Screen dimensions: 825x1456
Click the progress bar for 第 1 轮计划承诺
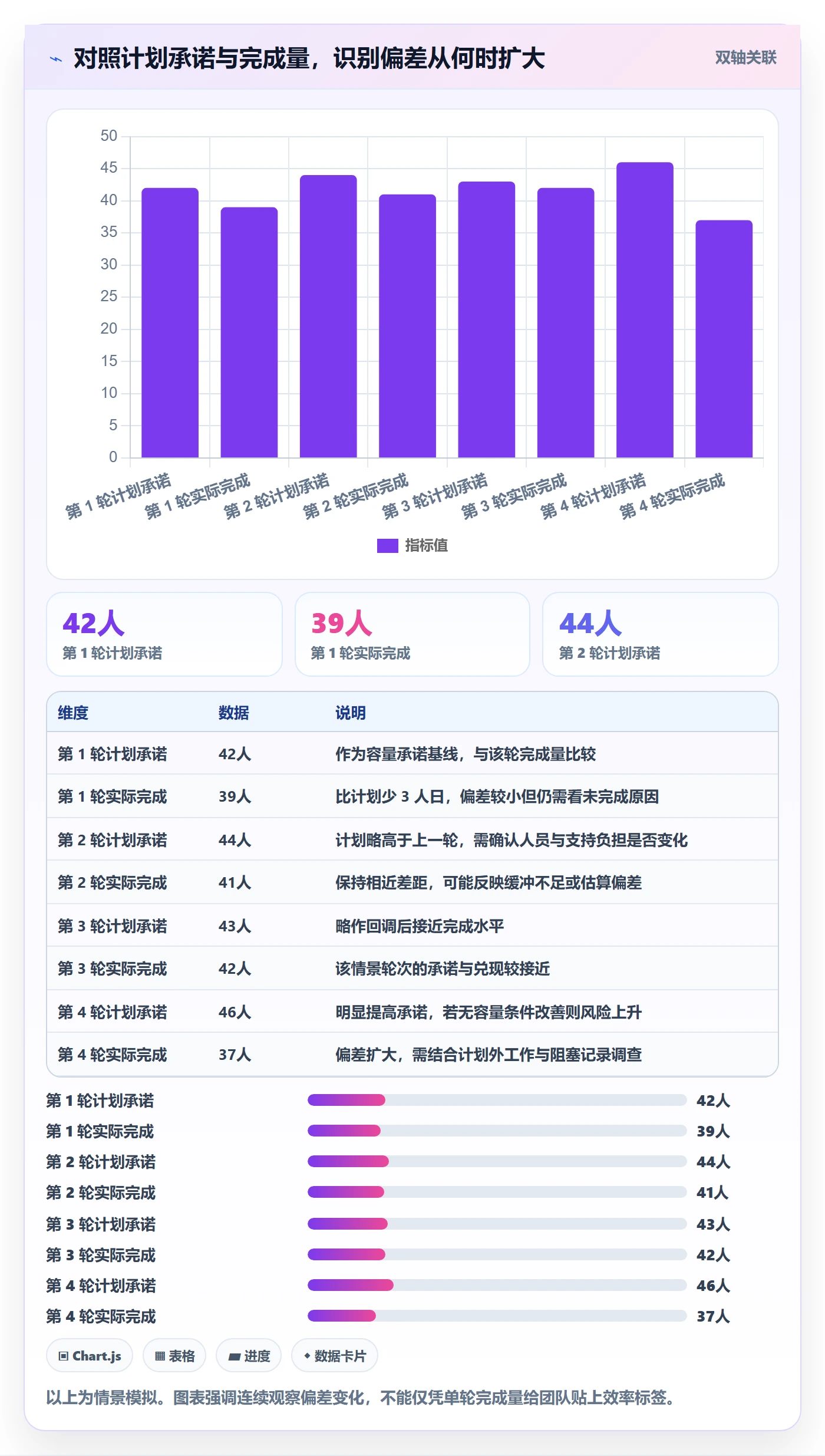click(x=497, y=1100)
